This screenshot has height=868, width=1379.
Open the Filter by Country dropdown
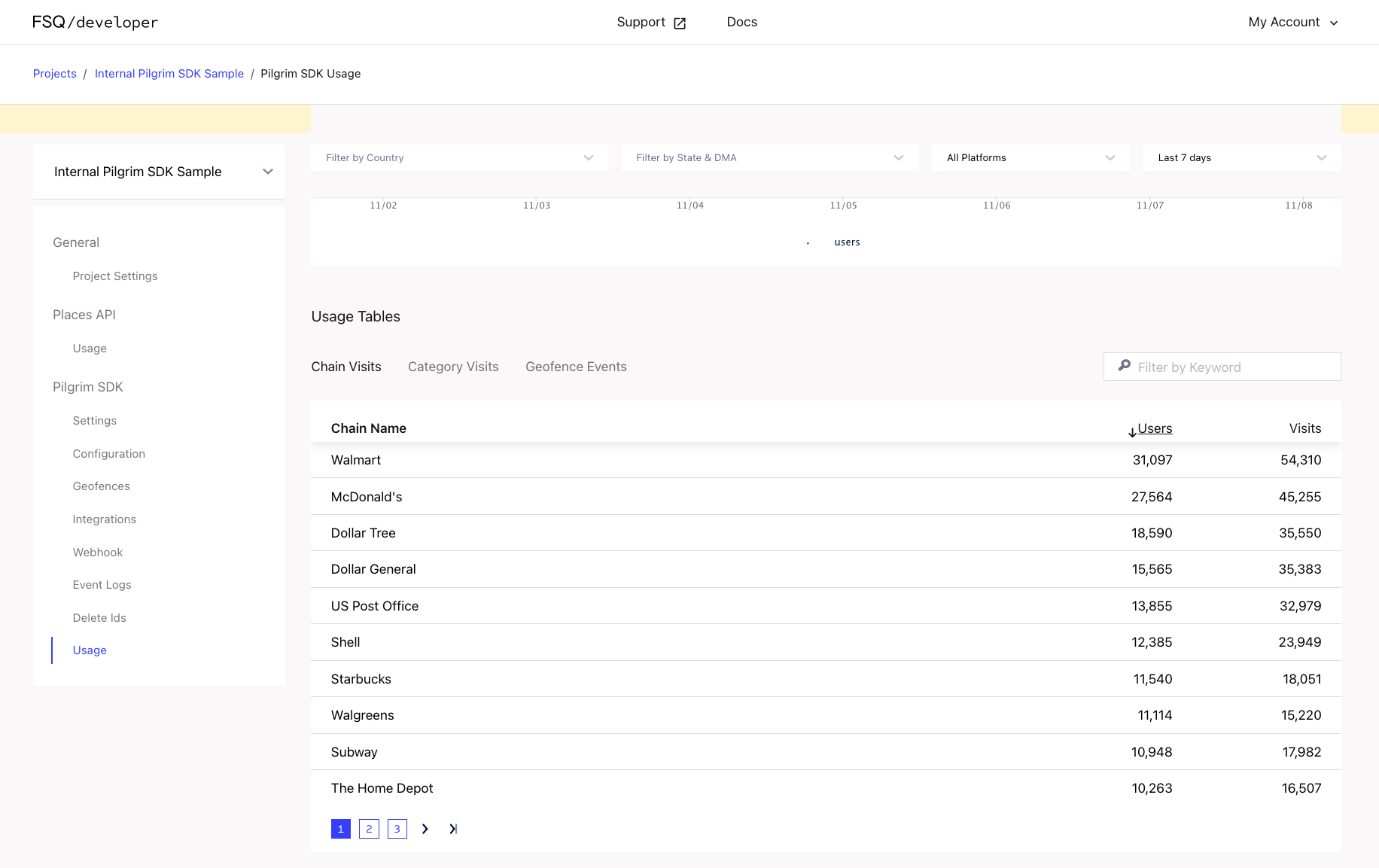[459, 157]
